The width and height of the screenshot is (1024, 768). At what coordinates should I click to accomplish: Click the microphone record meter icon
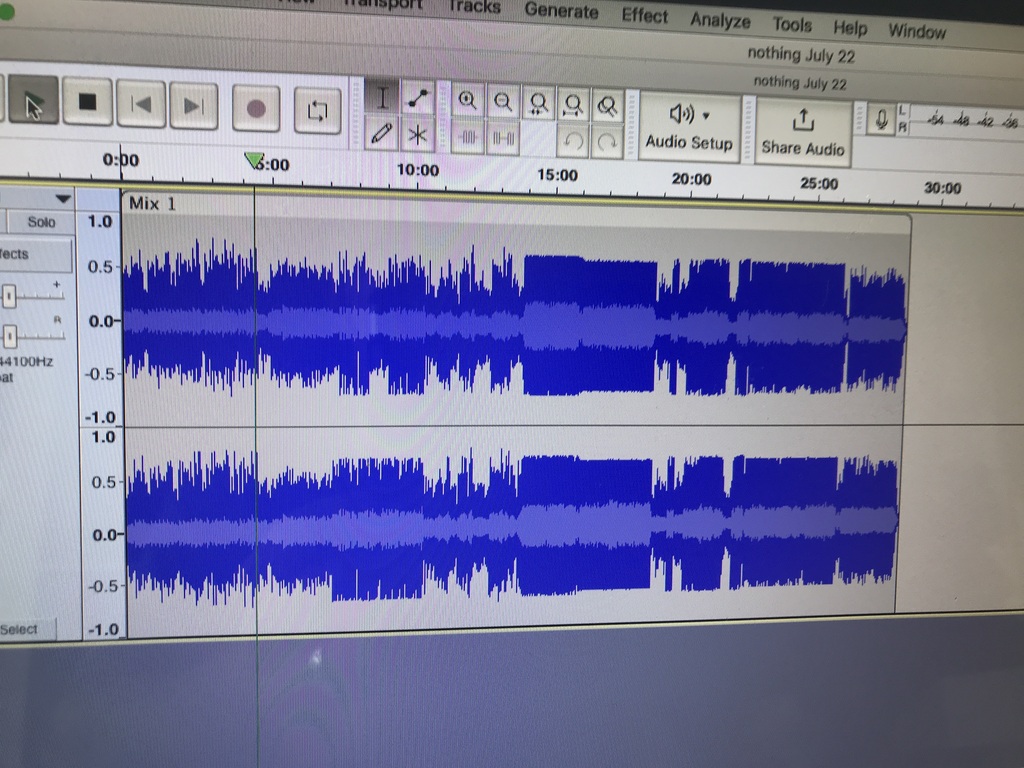881,120
